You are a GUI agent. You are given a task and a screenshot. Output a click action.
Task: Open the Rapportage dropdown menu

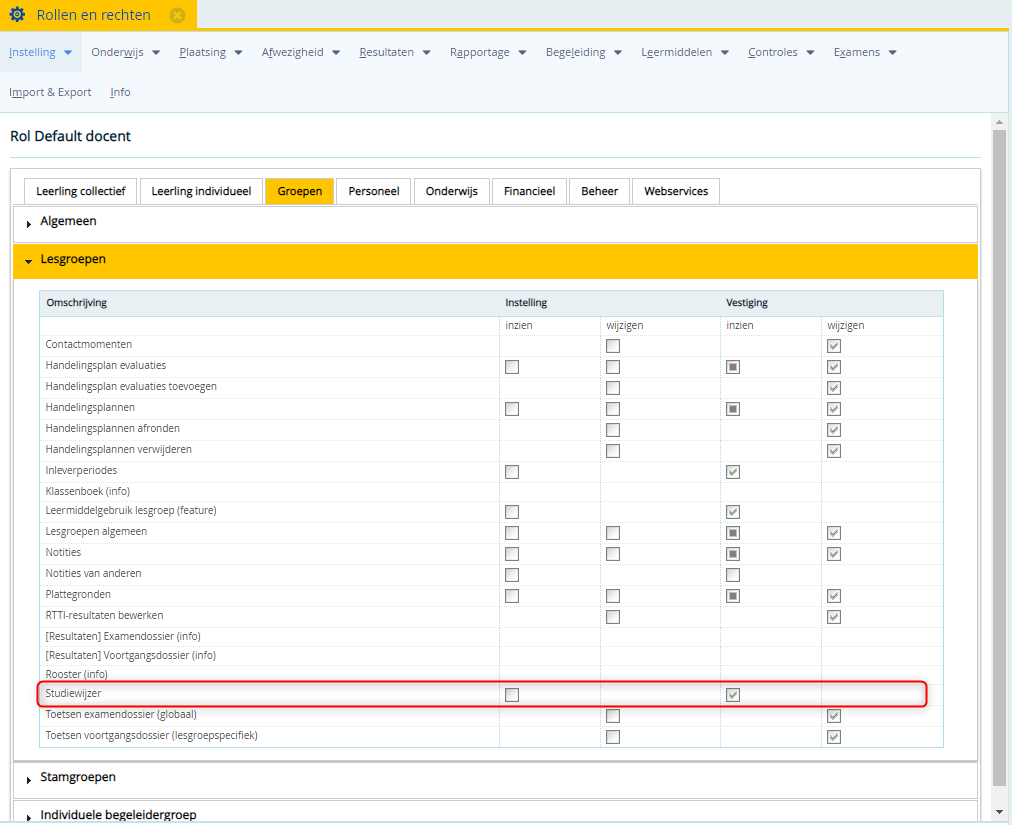click(x=488, y=52)
